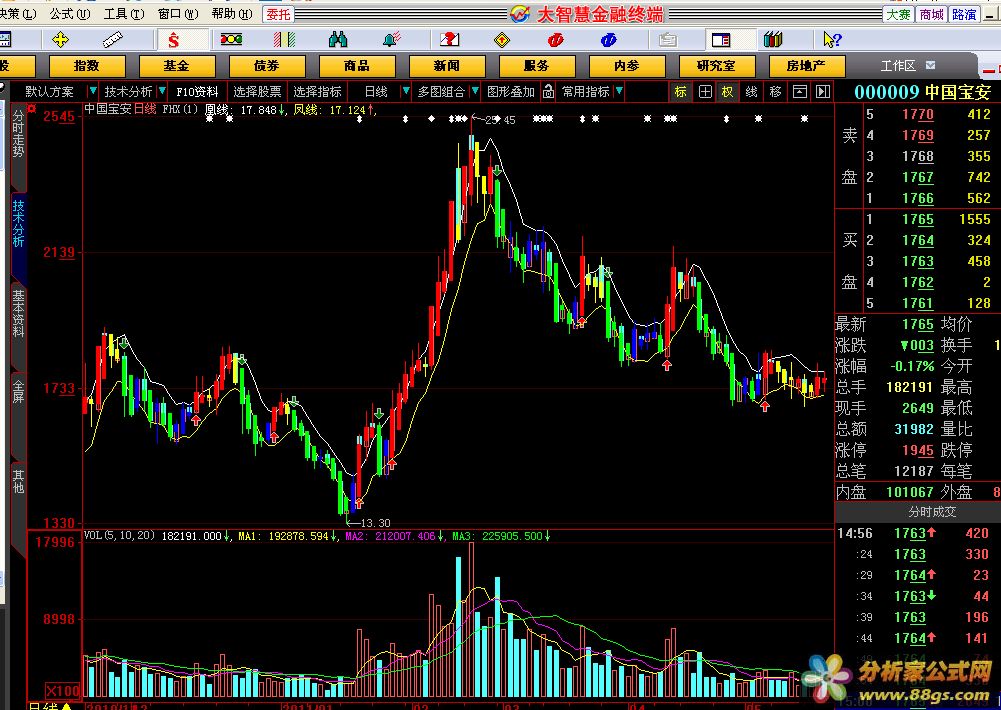The height and width of the screenshot is (710, 1001).
Task: Click the grid crosshair icon in chart toolbar
Action: pyautogui.click(x=705, y=92)
